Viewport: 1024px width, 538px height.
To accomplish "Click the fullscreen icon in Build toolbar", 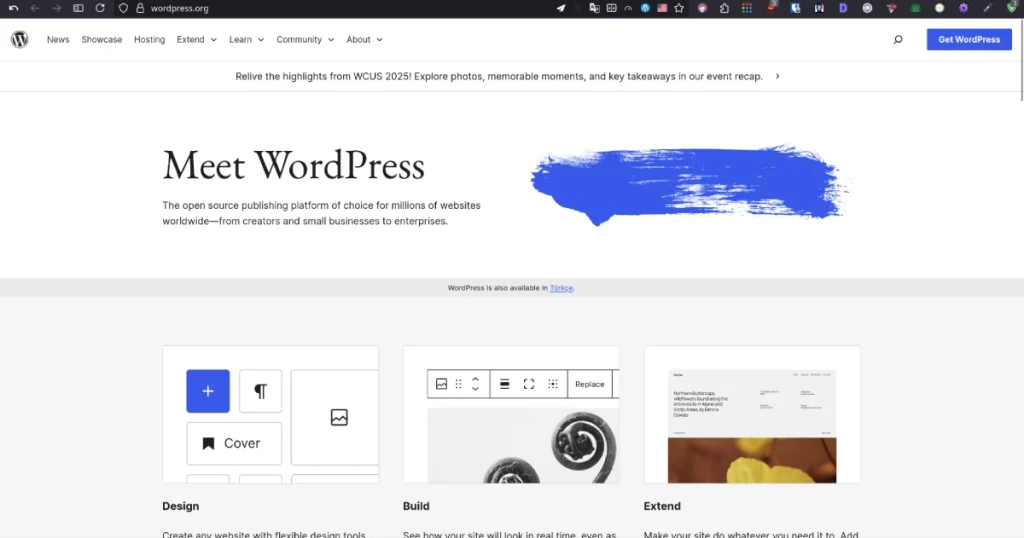I will tap(529, 384).
